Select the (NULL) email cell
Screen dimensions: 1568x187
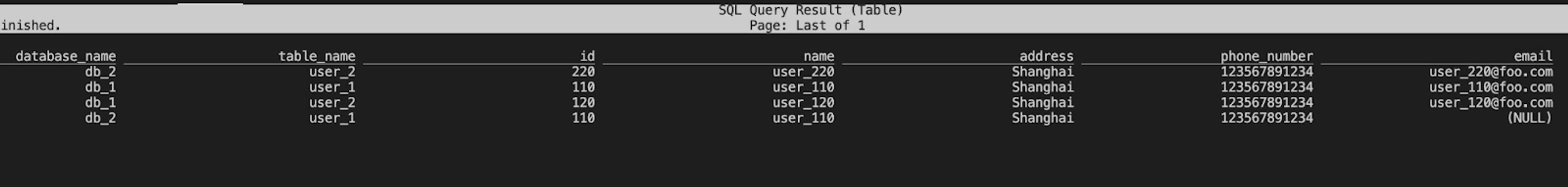pos(1529,118)
